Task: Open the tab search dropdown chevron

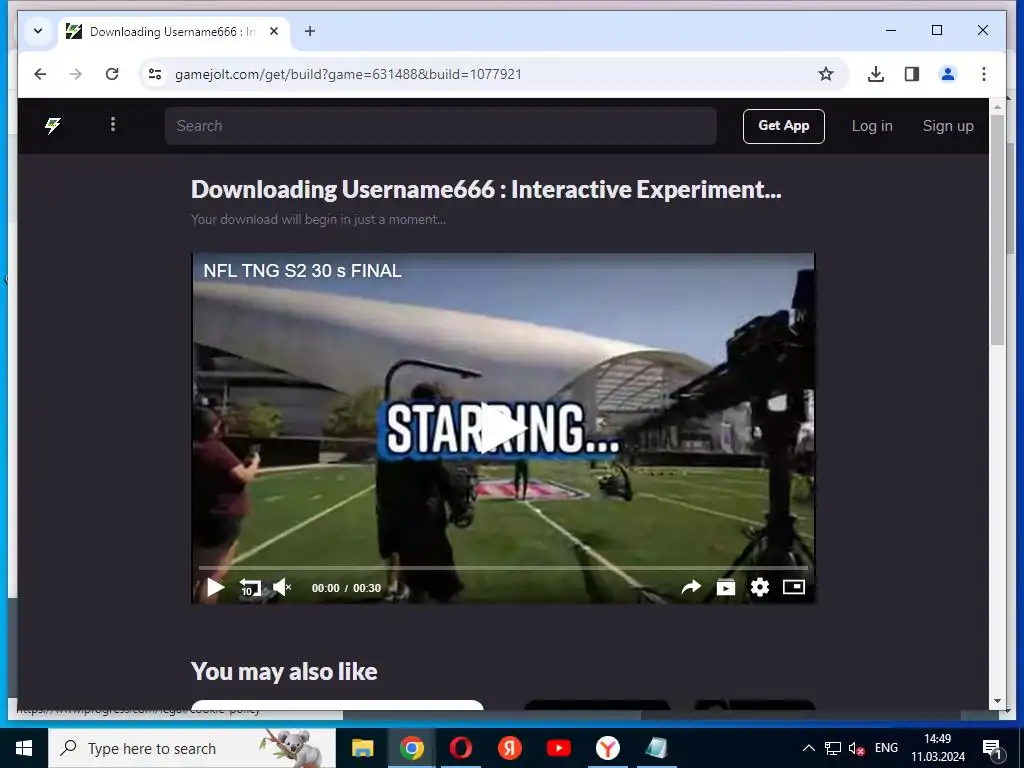Action: click(x=38, y=31)
